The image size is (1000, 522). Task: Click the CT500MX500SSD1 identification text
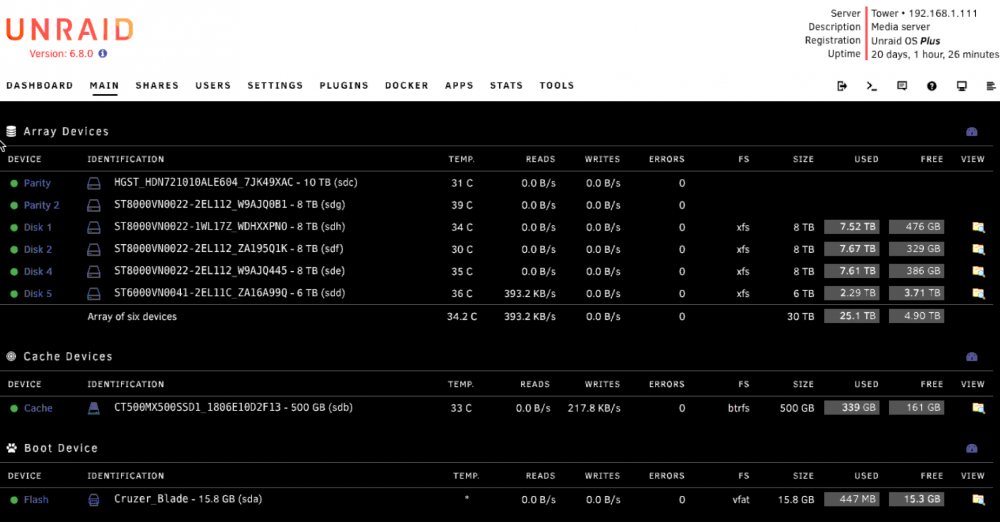click(233, 408)
